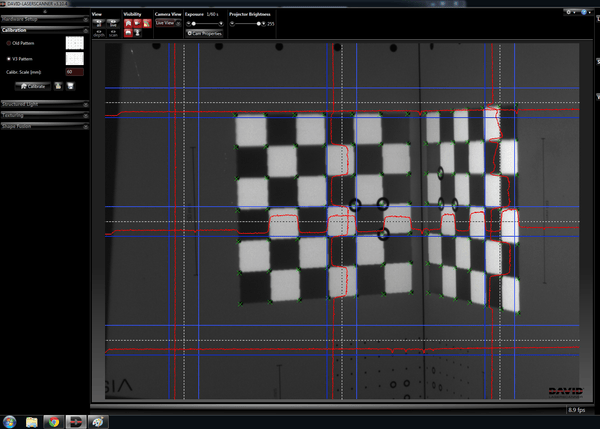This screenshot has height=429, width=600.
Task: Open Chrome from the Windows taskbar
Action: pyautogui.click(x=54, y=421)
